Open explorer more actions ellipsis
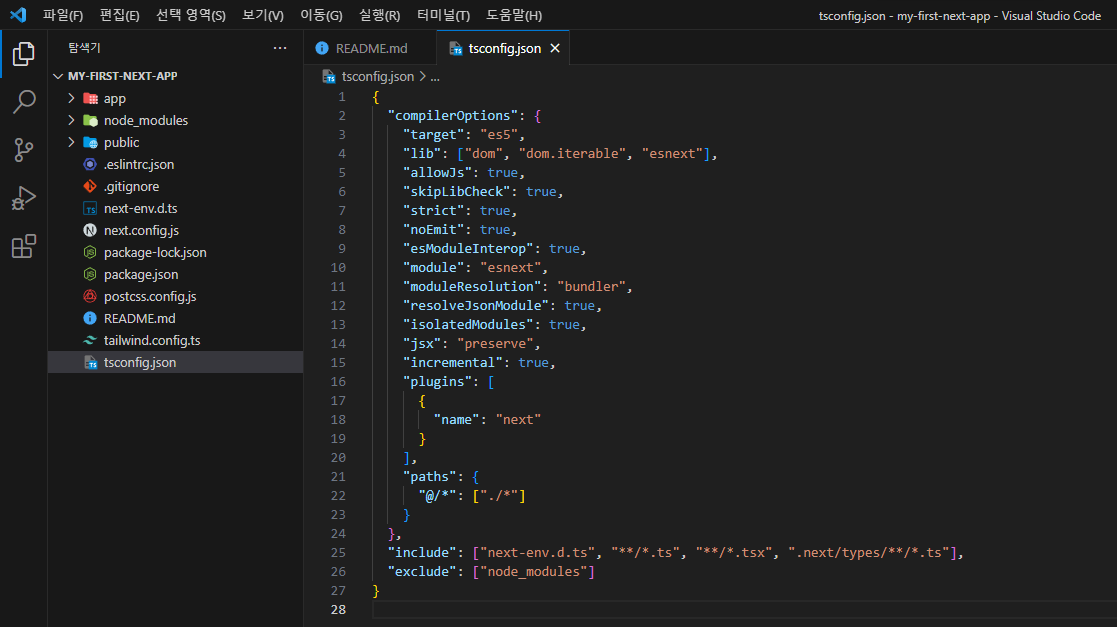 tap(280, 48)
